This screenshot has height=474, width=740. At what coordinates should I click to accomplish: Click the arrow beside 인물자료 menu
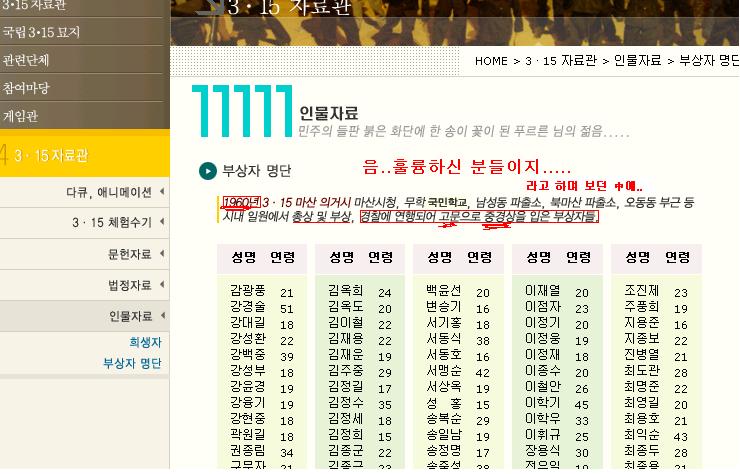[162, 315]
